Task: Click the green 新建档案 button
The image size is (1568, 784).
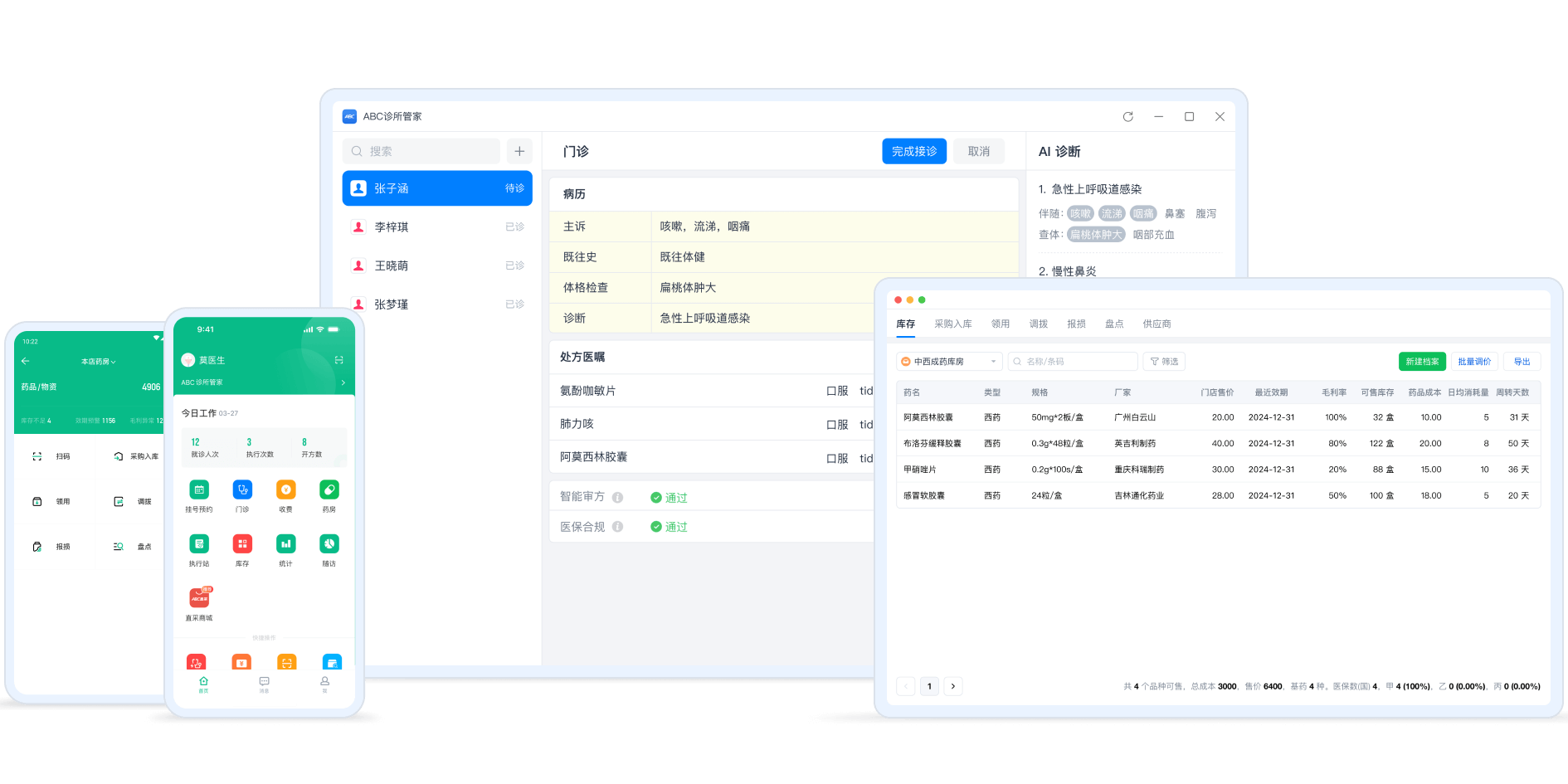Action: (x=1422, y=362)
